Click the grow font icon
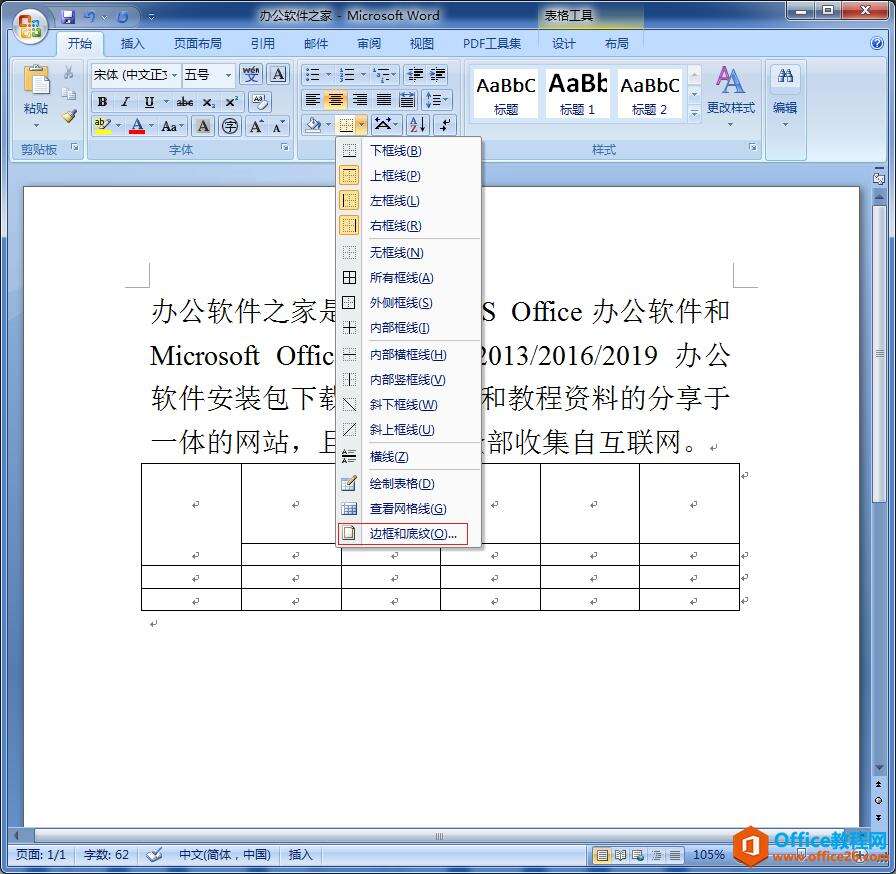The image size is (896, 874). point(255,126)
